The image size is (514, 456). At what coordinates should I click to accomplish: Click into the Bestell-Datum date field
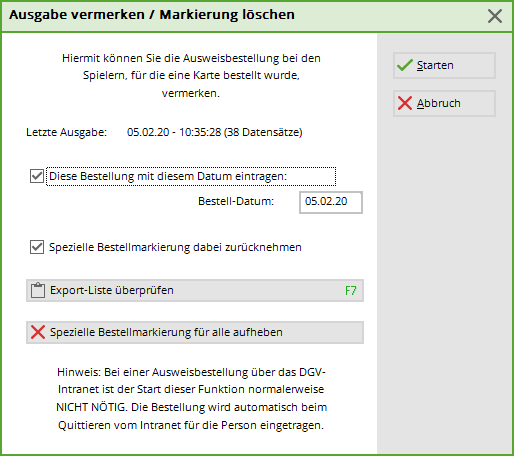click(x=331, y=202)
